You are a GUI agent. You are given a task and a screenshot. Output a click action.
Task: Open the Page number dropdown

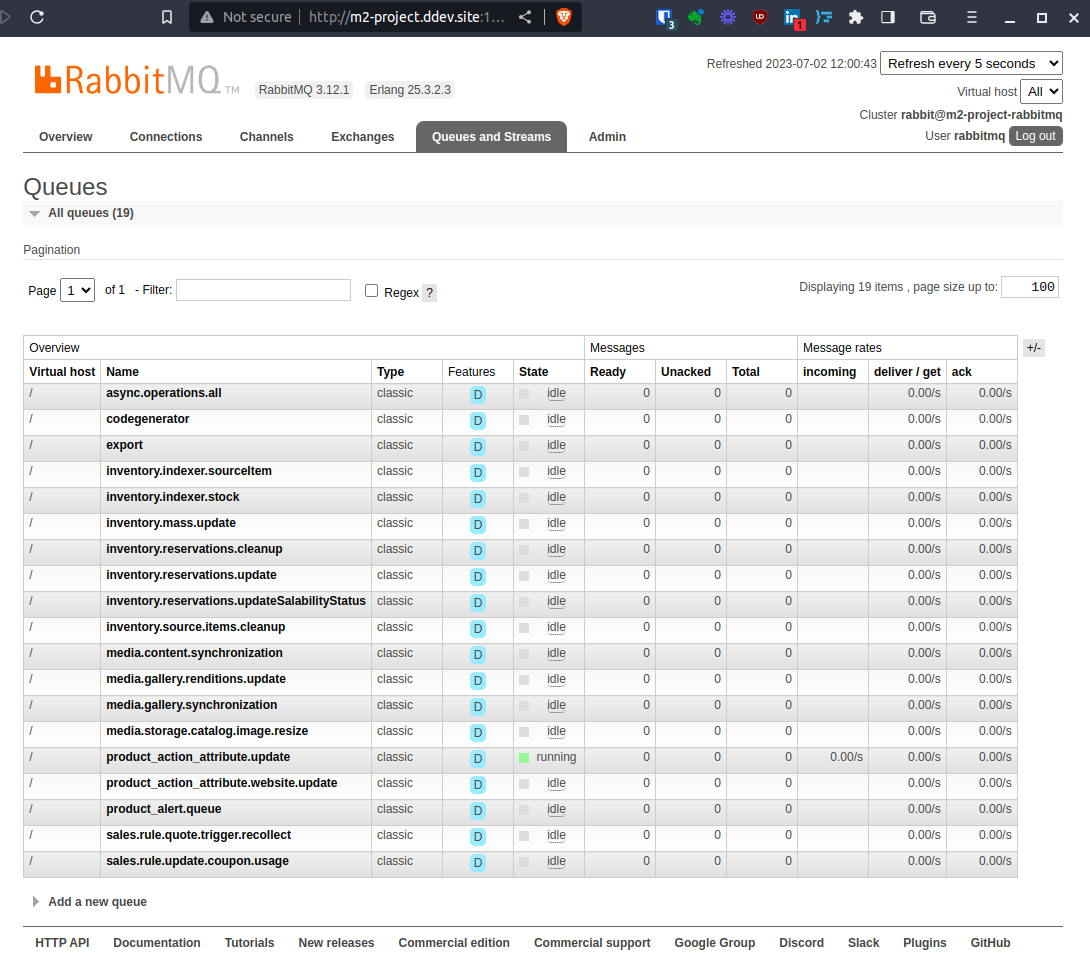tap(77, 290)
